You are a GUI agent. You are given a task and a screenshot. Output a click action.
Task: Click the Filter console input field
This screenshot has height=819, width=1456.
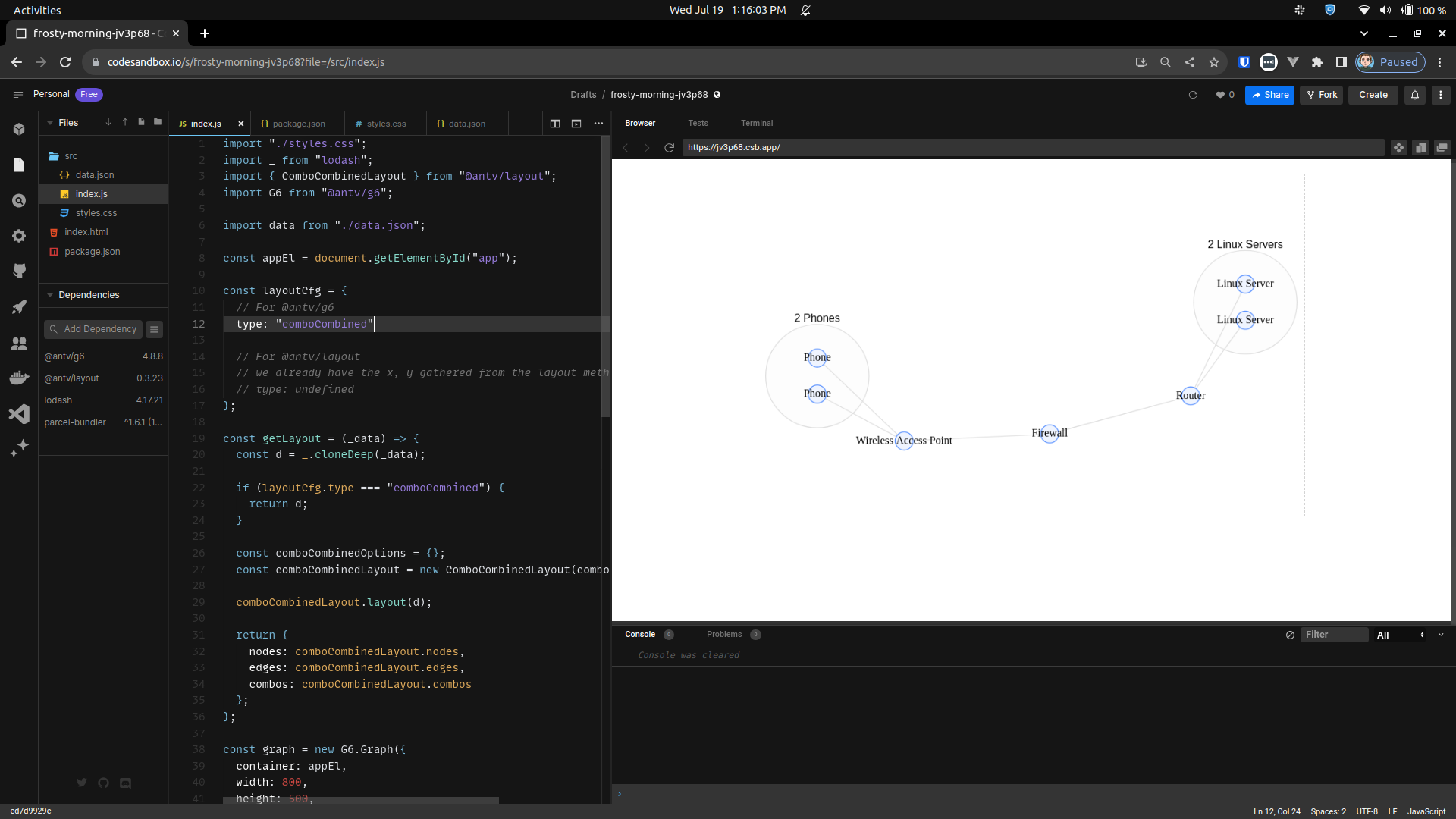click(1335, 635)
